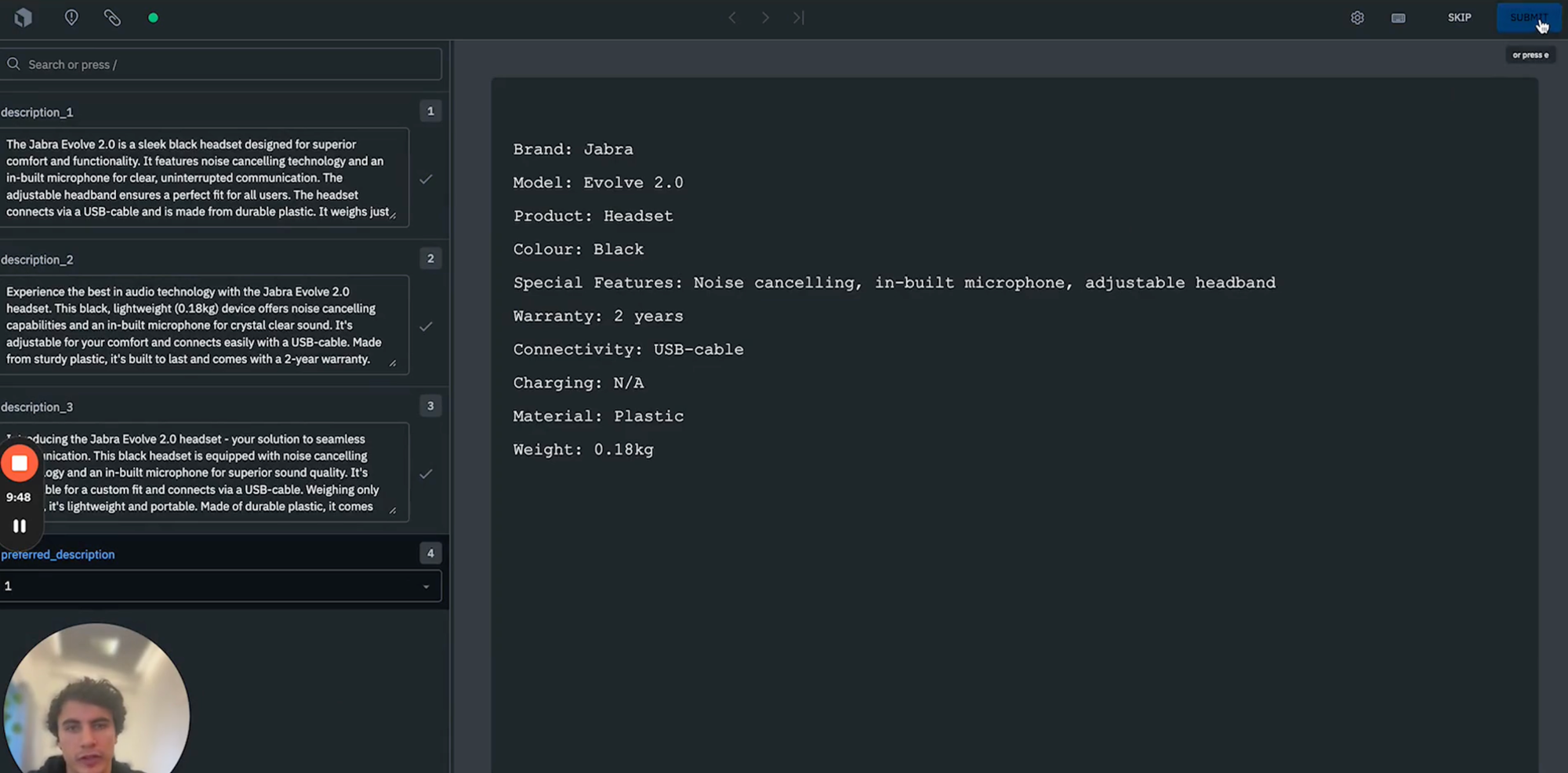Click the shortcut badge 3 for description_3

[x=430, y=406]
